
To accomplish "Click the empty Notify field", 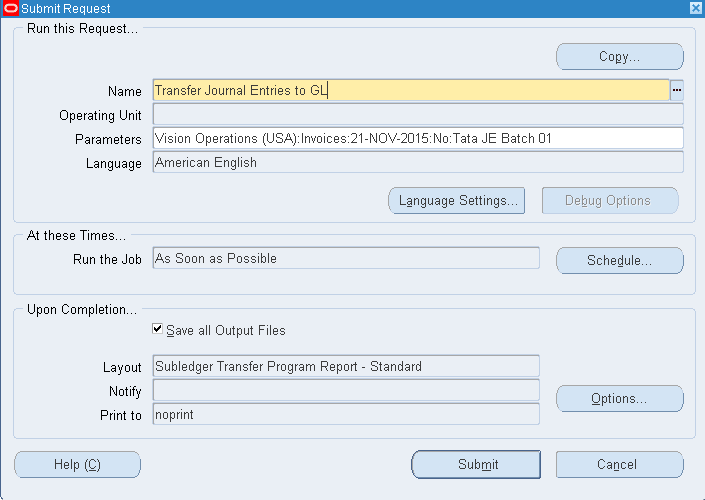I will [345, 391].
